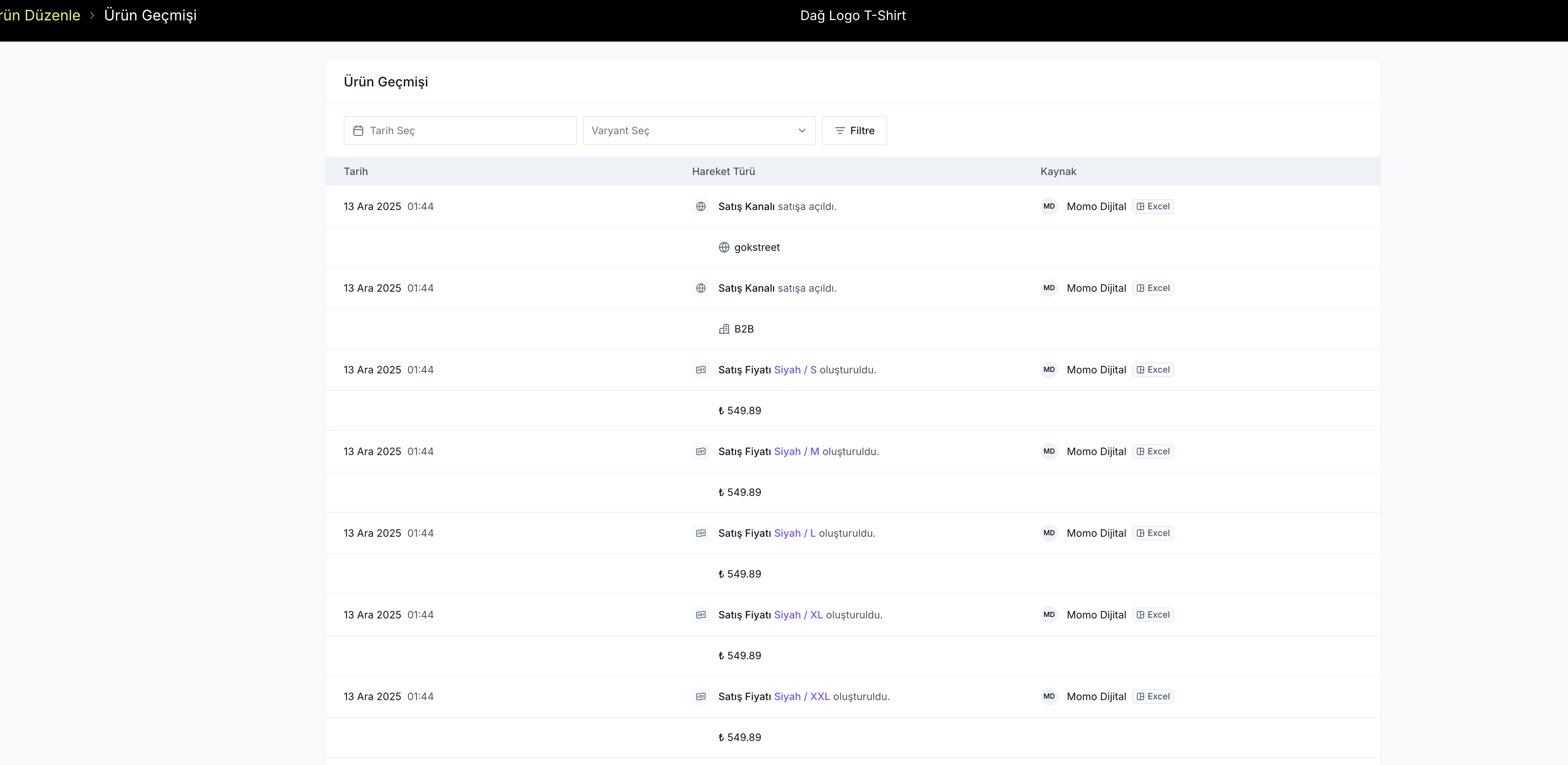Open the Varyant Seç dropdown
This screenshot has height=765, width=1568.
point(699,130)
